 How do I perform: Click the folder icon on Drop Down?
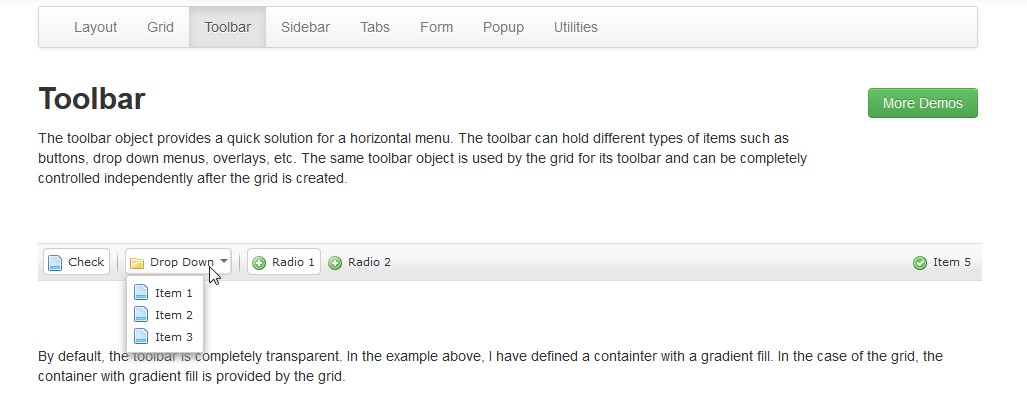pos(137,263)
